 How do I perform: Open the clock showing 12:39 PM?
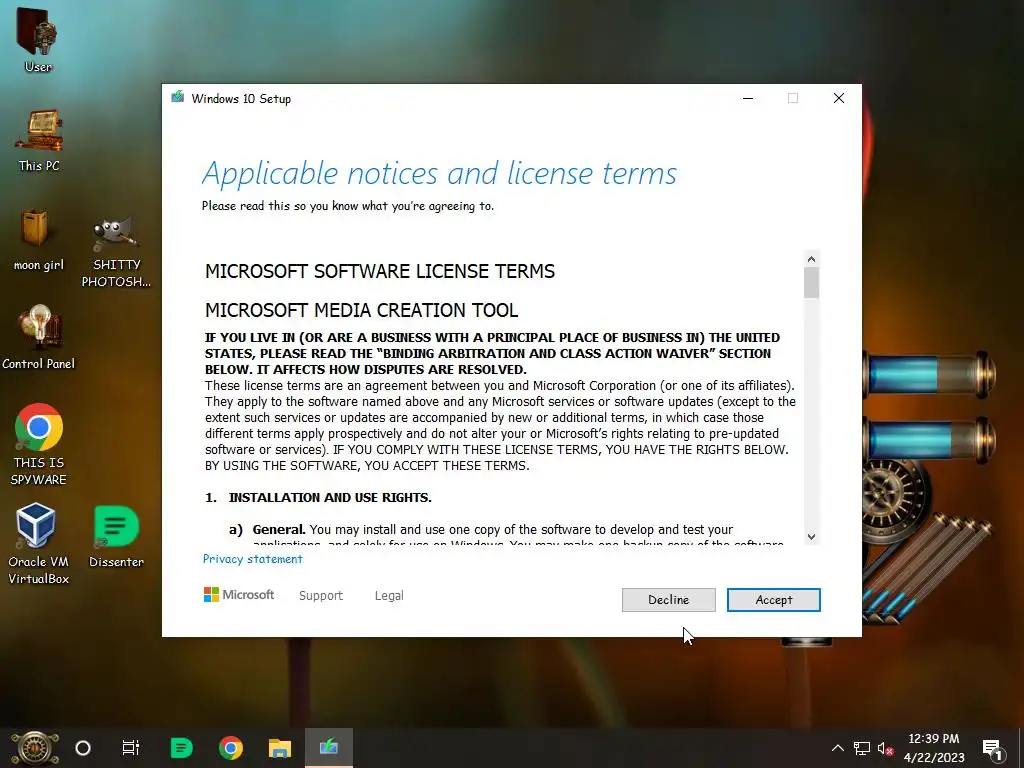click(x=934, y=748)
